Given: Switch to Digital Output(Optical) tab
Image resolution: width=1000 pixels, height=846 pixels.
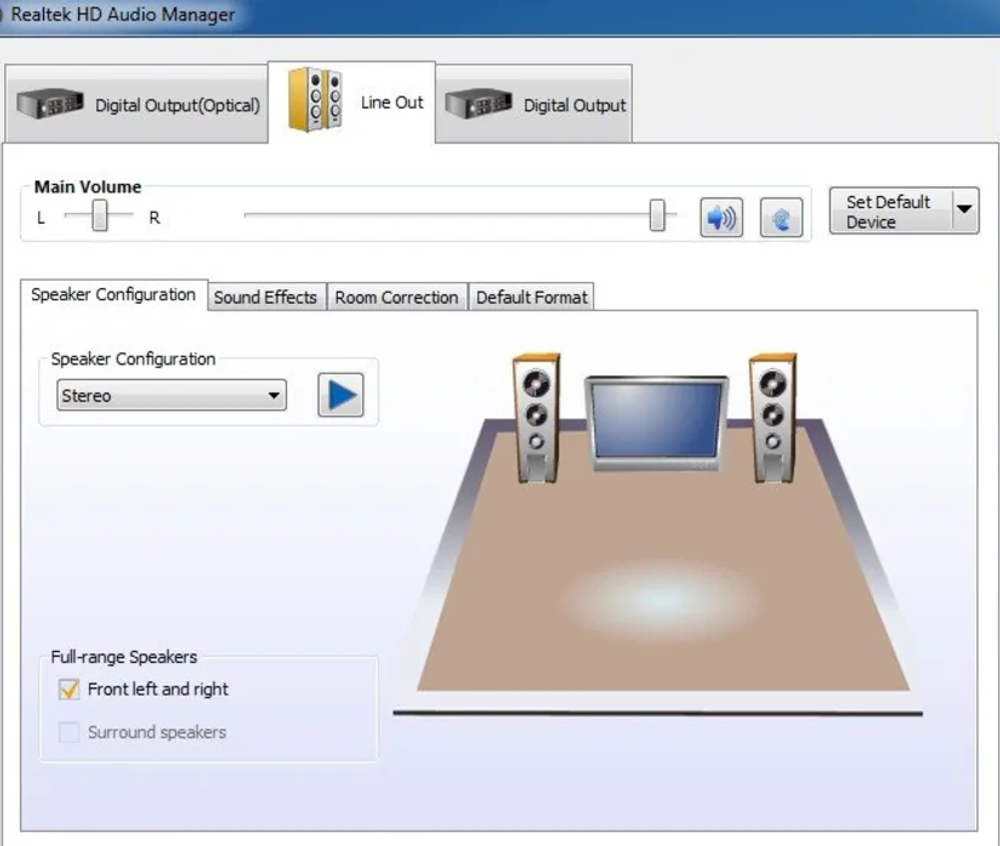Looking at the screenshot, I should click(x=136, y=104).
